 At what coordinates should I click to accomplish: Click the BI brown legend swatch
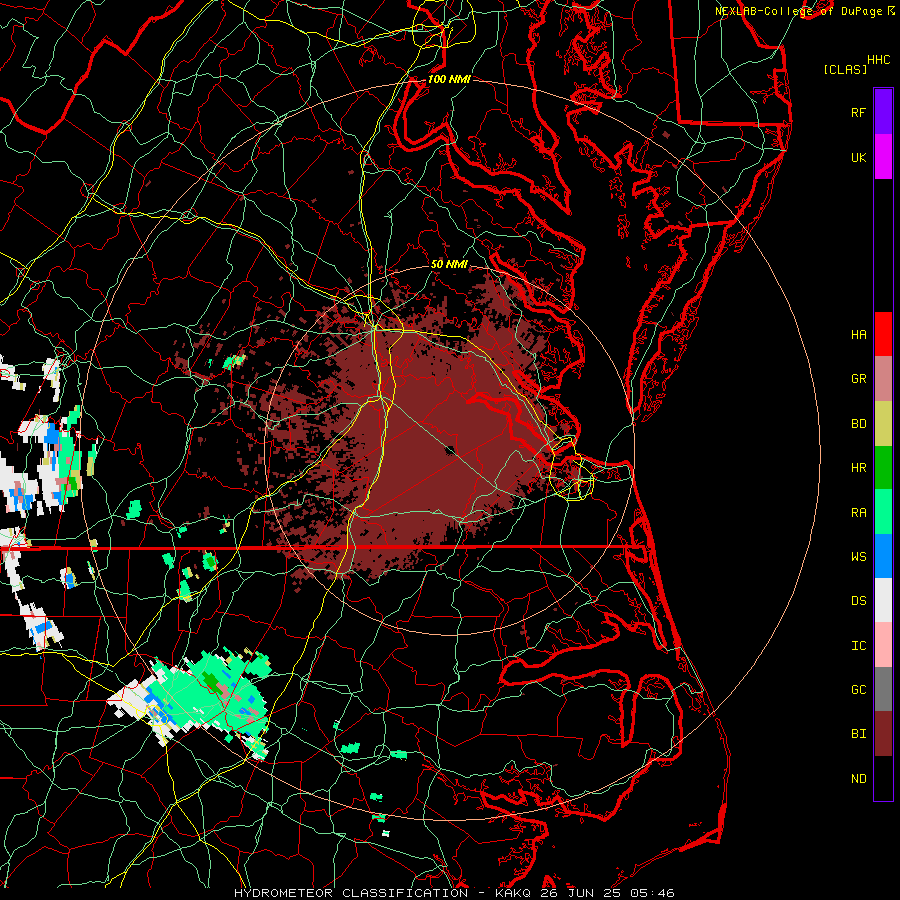(883, 734)
